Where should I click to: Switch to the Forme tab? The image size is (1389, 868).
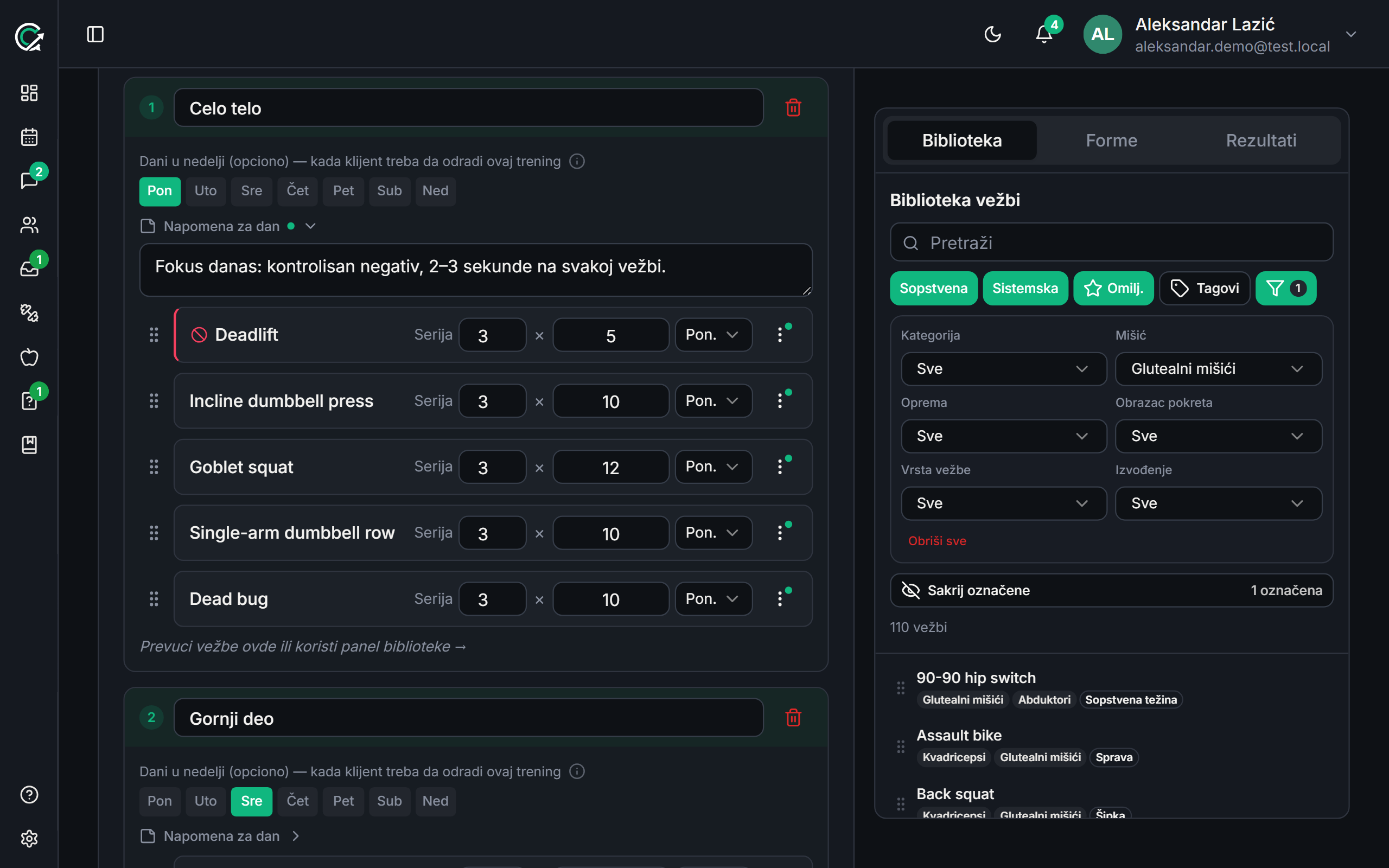[x=1111, y=141]
